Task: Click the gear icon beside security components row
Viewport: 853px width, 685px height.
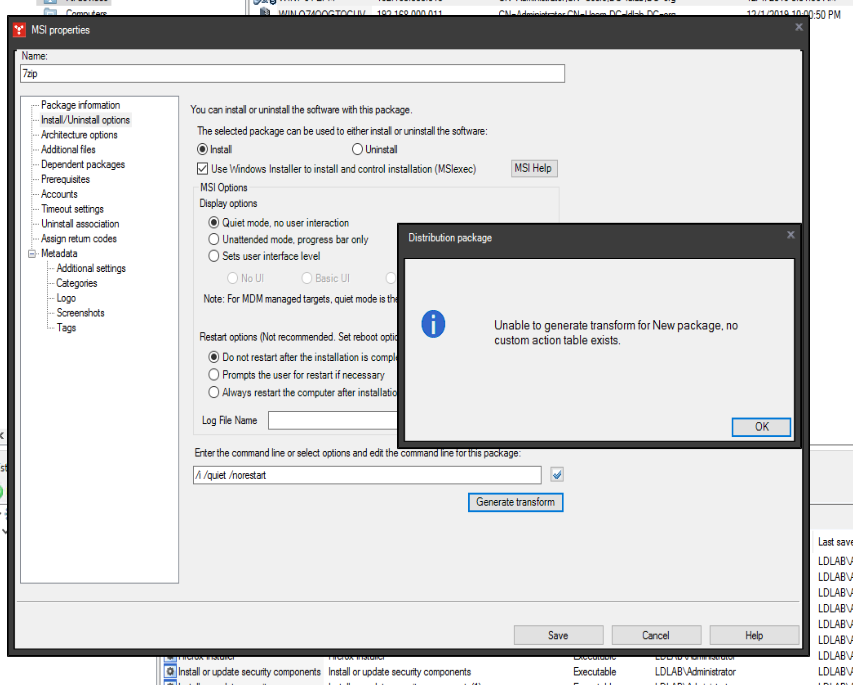Action: click(170, 672)
